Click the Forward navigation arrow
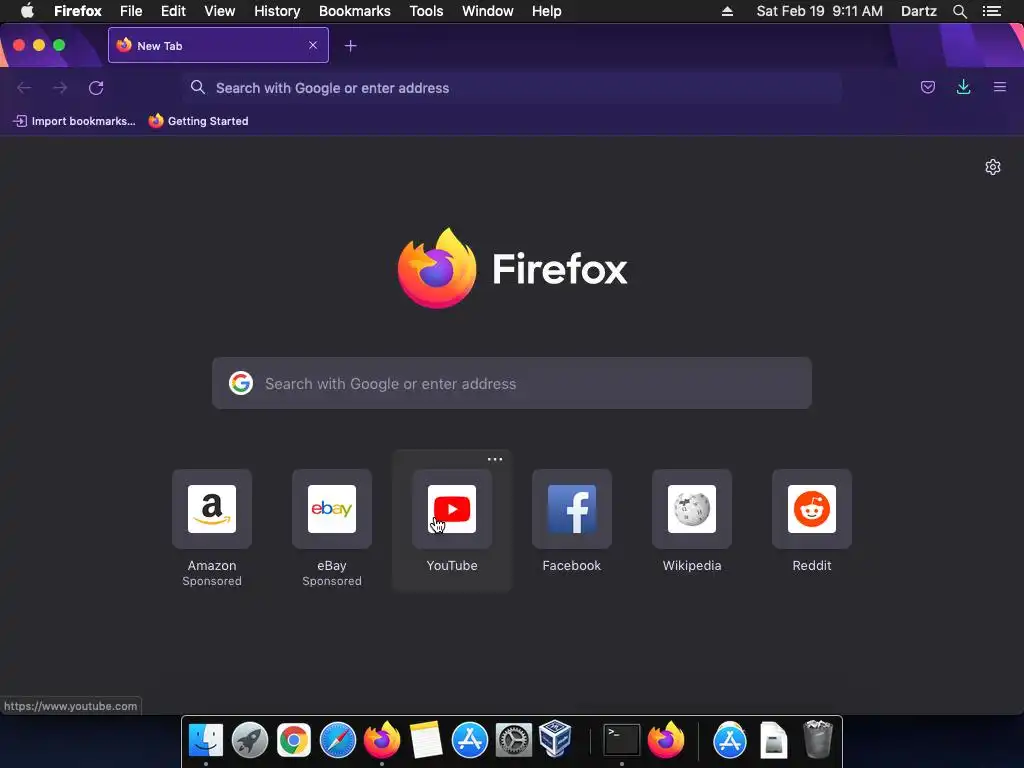1024x768 pixels. 60,88
